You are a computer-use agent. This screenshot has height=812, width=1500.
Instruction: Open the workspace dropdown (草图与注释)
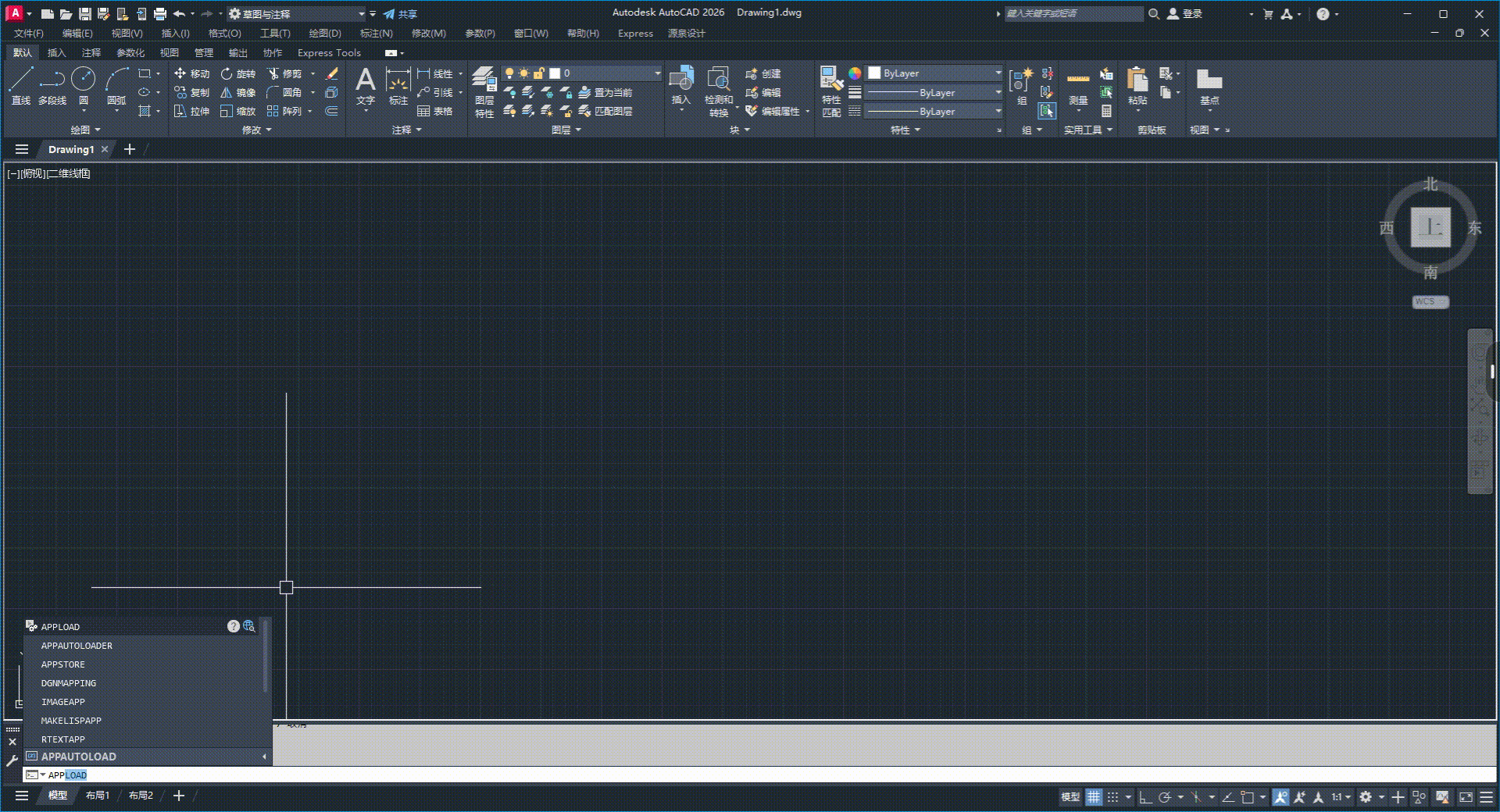pos(297,14)
